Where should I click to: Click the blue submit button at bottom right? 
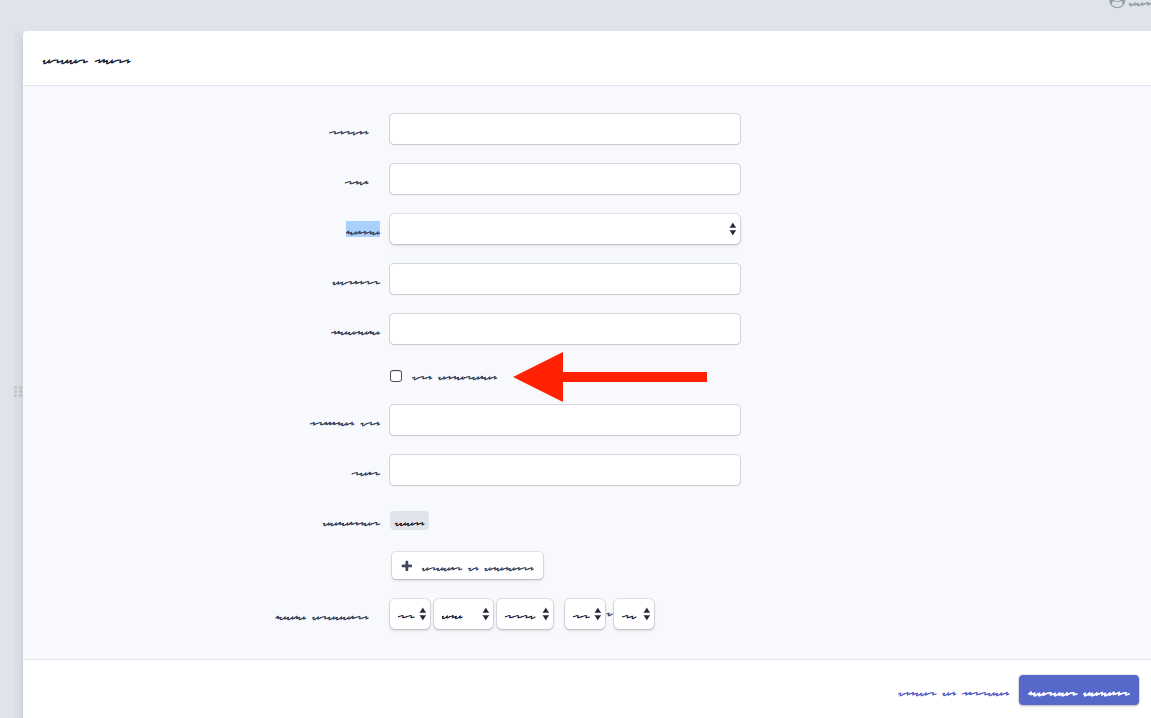pyautogui.click(x=1078, y=690)
